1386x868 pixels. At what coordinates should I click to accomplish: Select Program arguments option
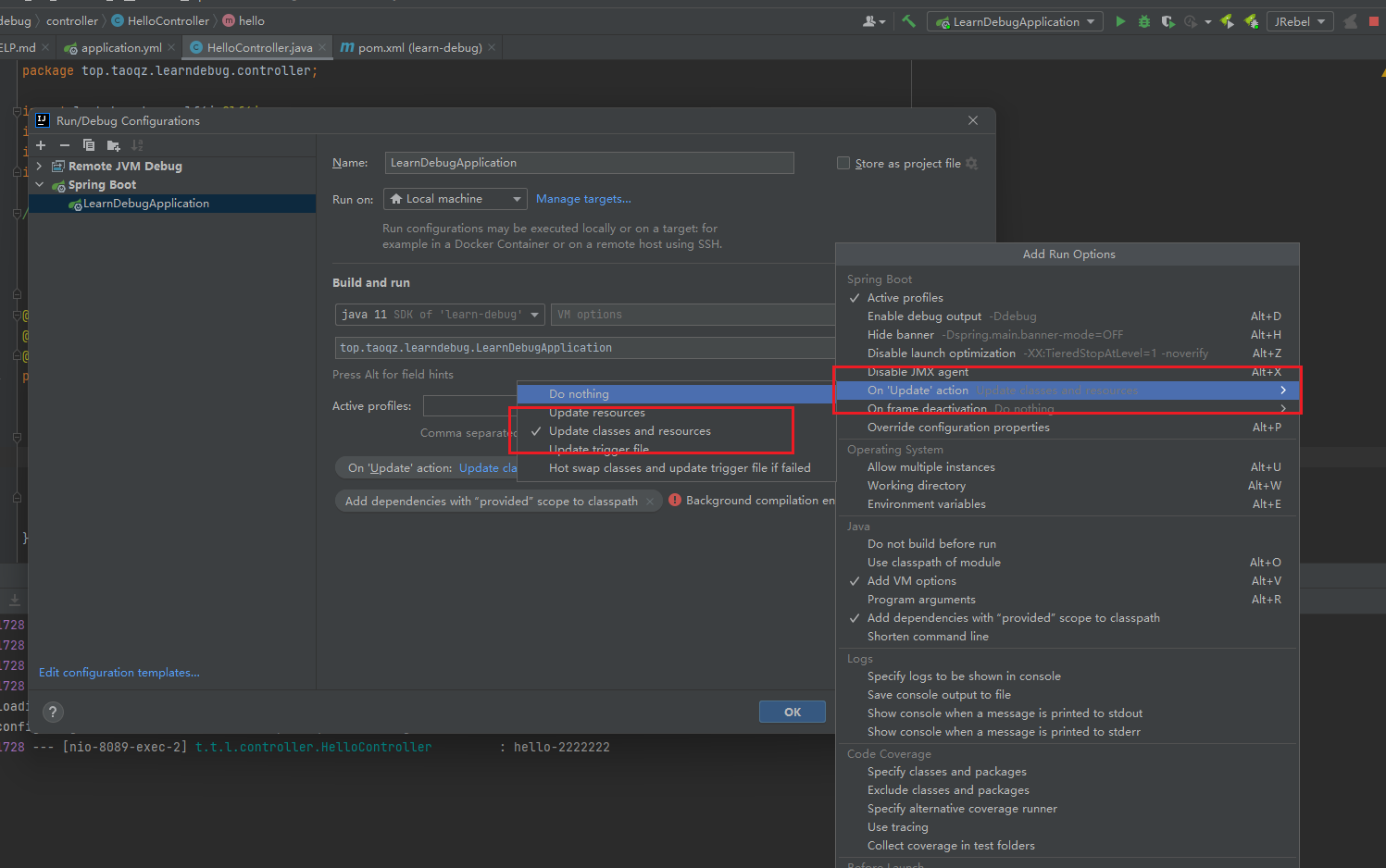[1068, 600]
